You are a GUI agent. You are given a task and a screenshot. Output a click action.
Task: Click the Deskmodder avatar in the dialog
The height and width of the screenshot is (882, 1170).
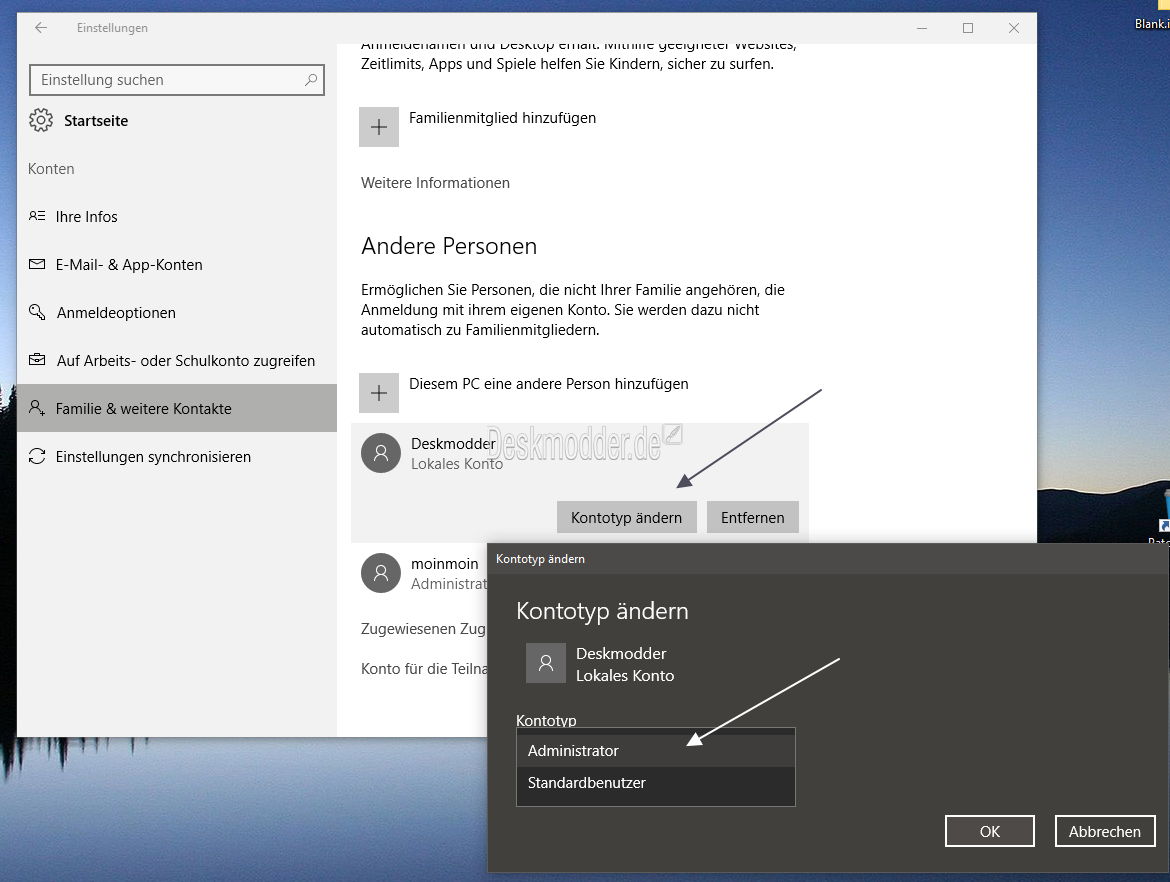[x=546, y=663]
